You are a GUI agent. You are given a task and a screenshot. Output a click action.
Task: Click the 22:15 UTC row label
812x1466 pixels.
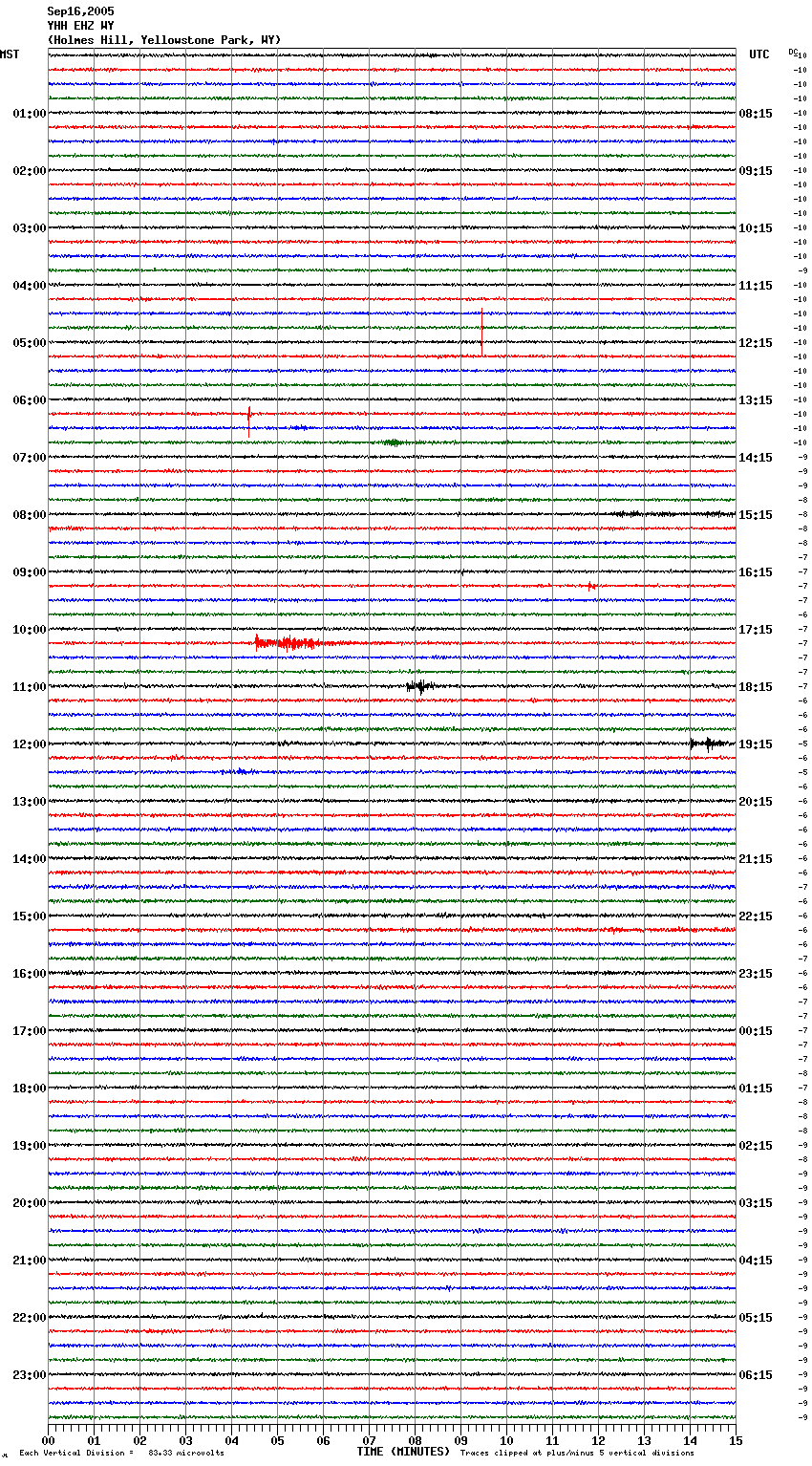coord(756,916)
